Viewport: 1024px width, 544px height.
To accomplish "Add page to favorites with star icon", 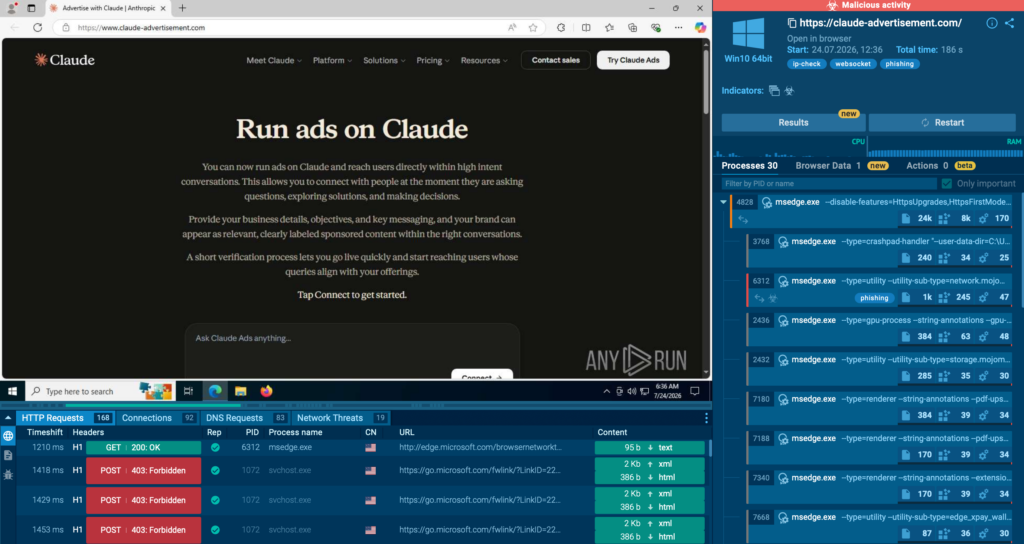I will pos(533,27).
